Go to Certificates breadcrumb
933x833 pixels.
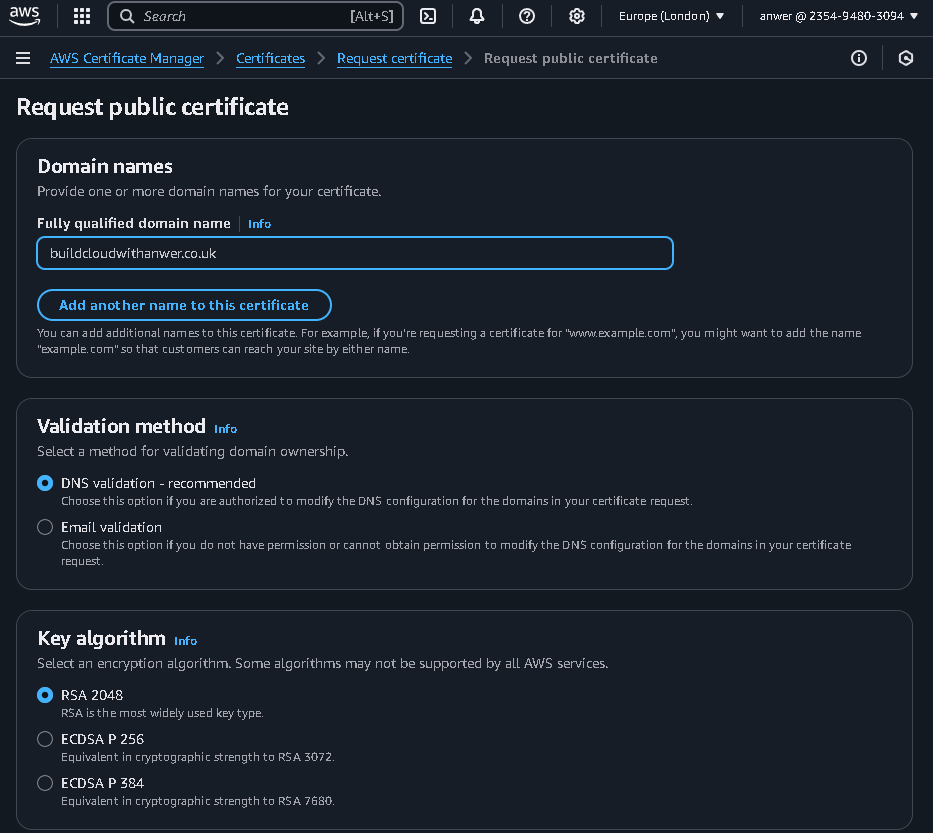tap(270, 58)
